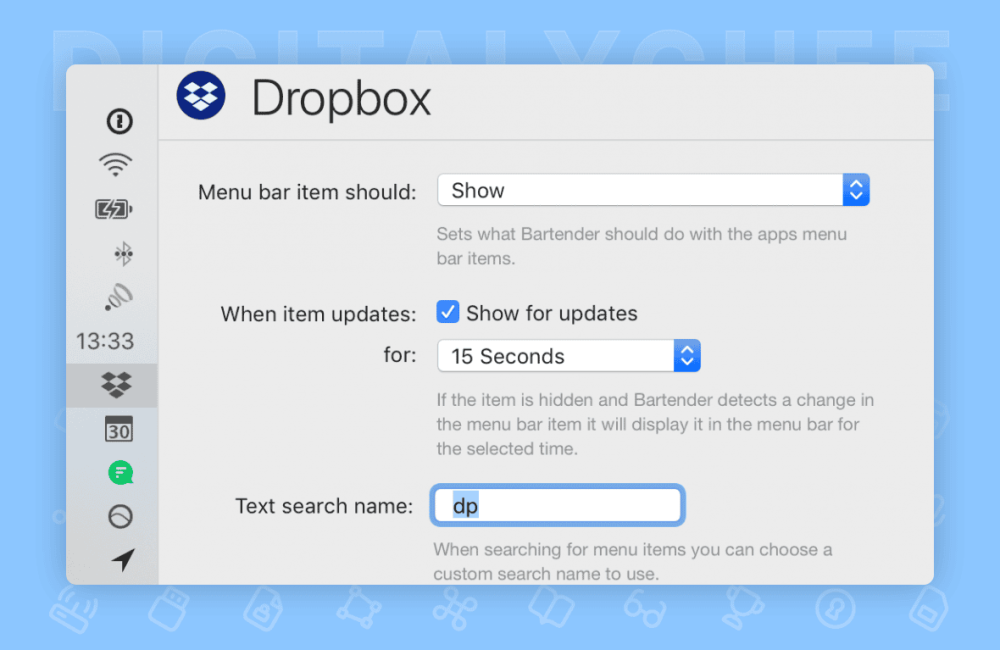Select the 1Password item in sidebar
The height and width of the screenshot is (650, 1000).
click(119, 121)
